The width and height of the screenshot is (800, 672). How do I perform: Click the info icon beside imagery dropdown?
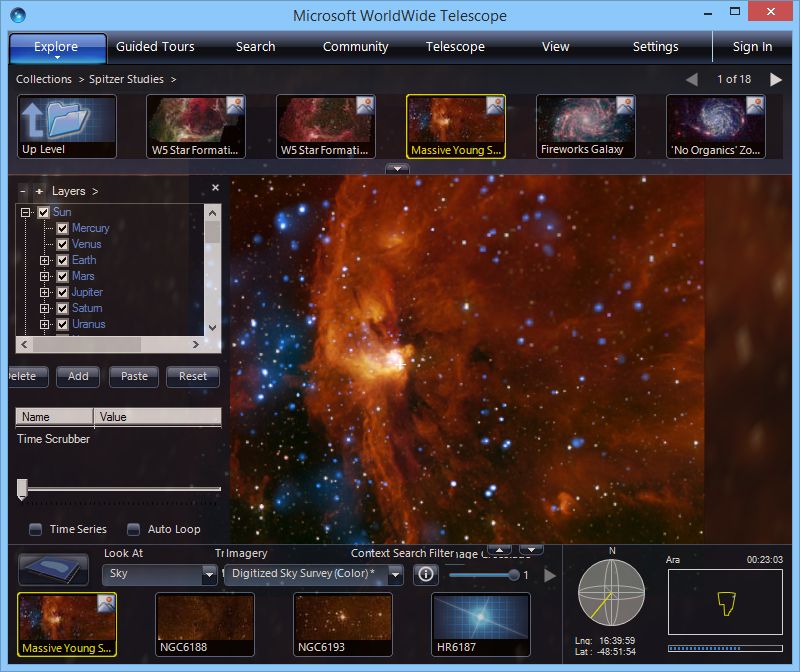(426, 574)
